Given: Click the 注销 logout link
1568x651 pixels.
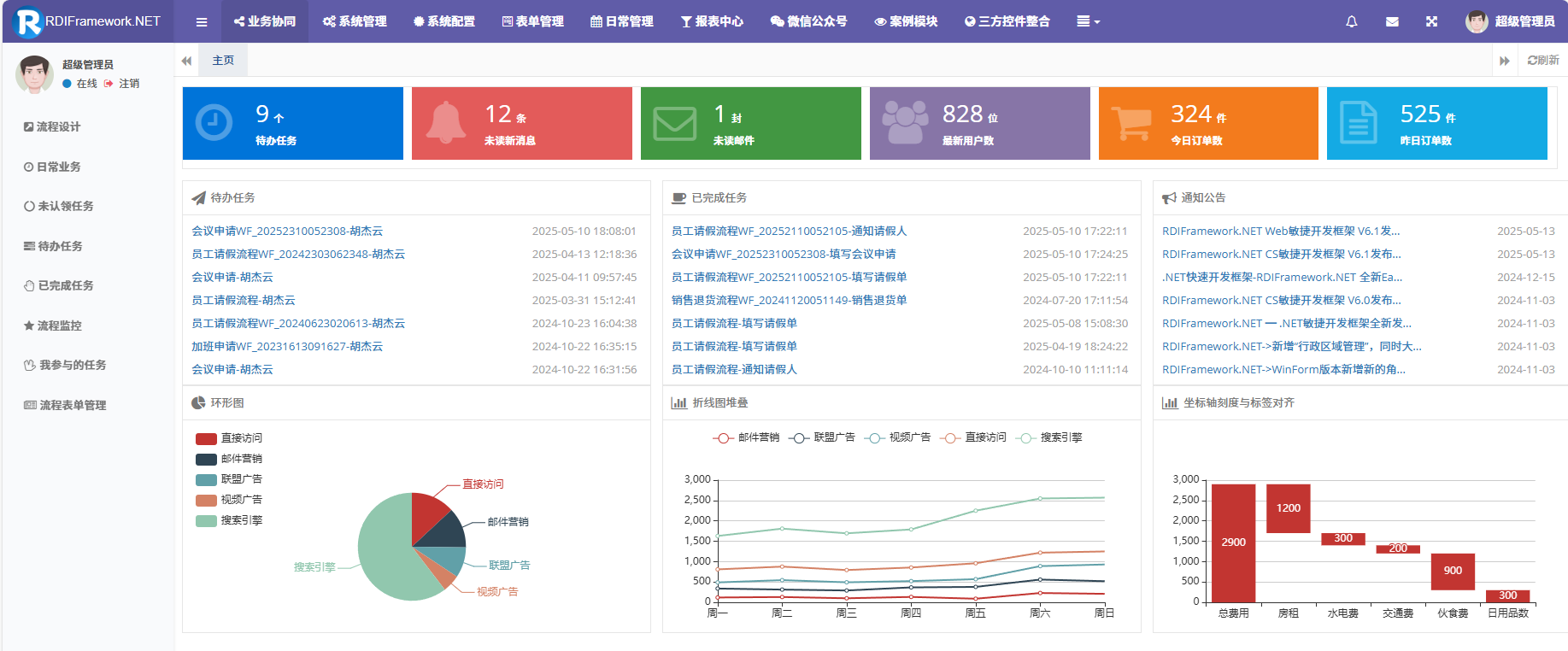Looking at the screenshot, I should (x=128, y=84).
